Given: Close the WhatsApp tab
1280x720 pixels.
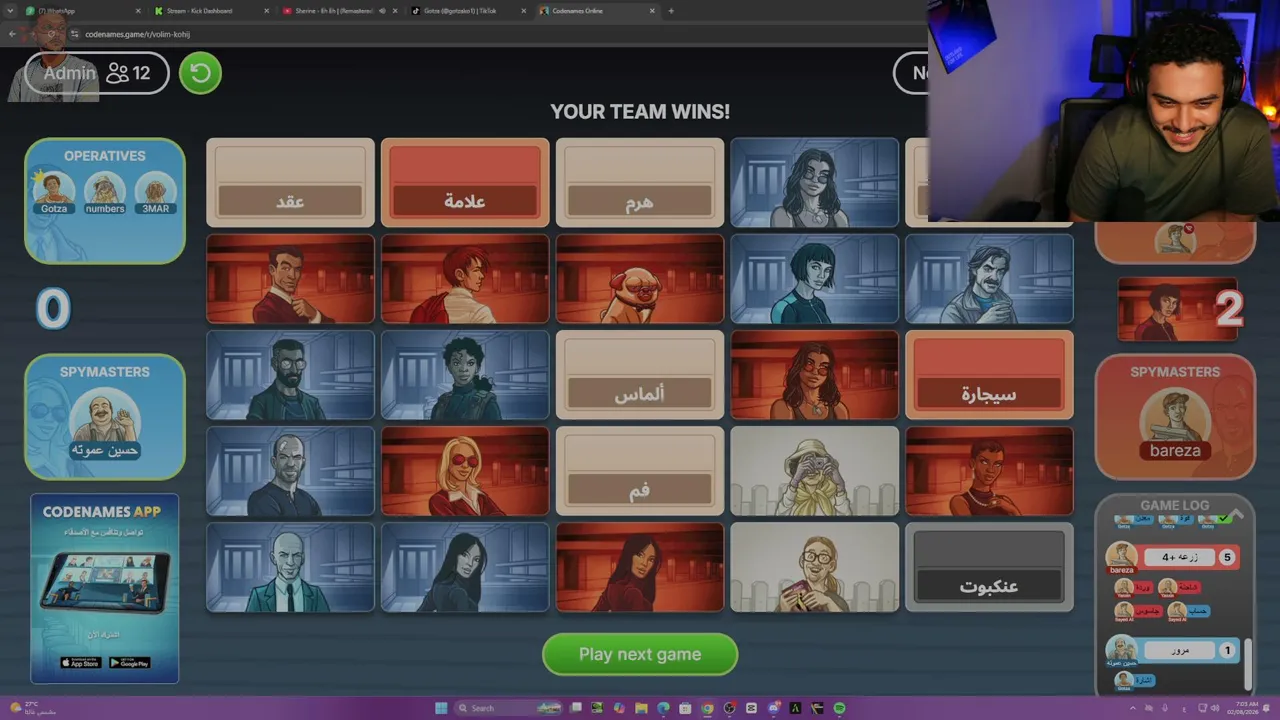Looking at the screenshot, I should coord(139,11).
